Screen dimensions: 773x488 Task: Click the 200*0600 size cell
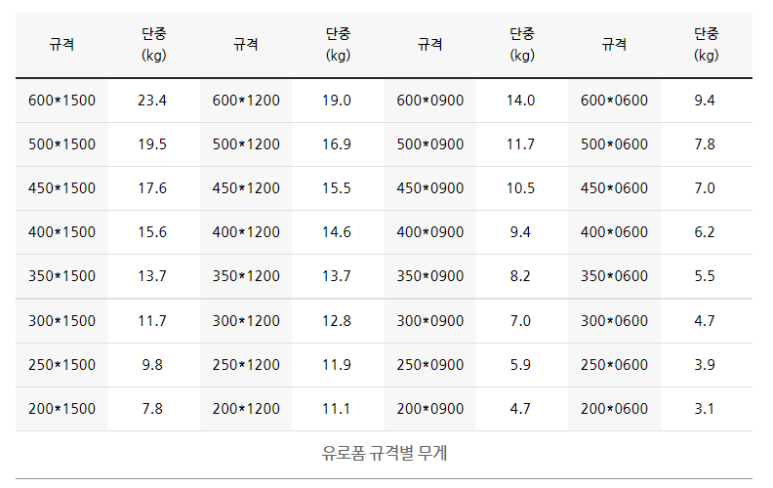point(614,409)
